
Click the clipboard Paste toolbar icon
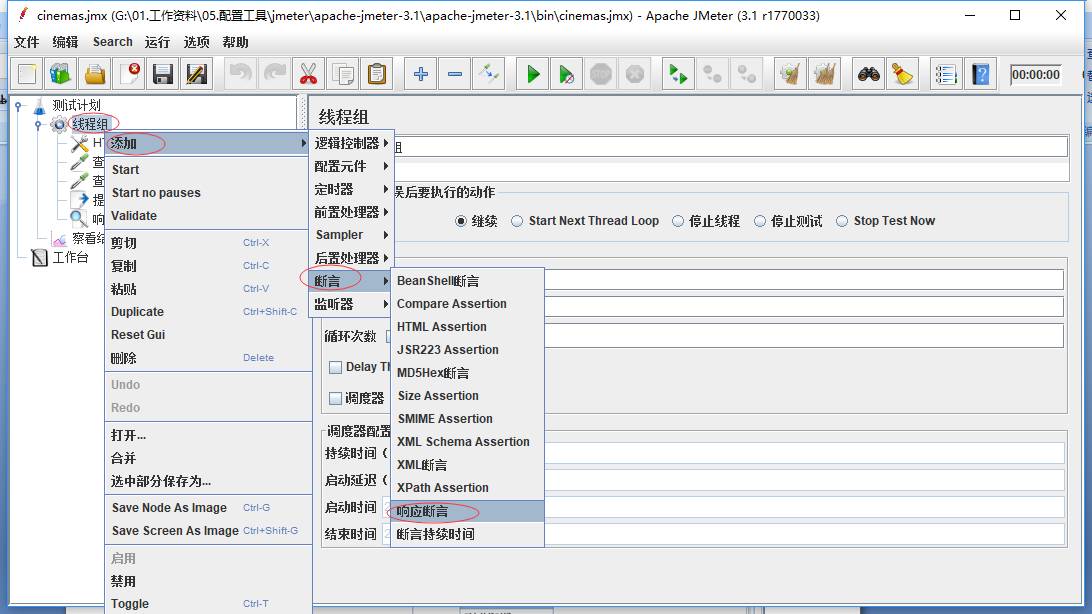(377, 74)
